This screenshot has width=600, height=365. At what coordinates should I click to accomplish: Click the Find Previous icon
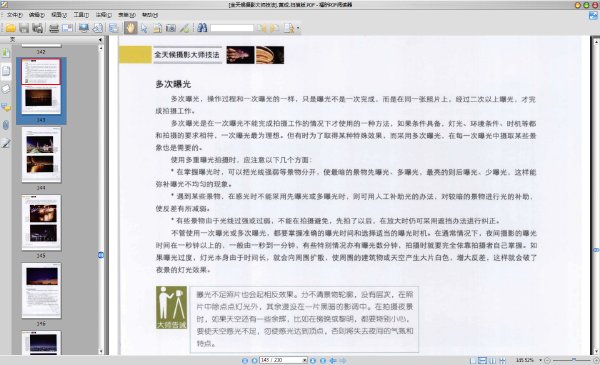(x=261, y=28)
